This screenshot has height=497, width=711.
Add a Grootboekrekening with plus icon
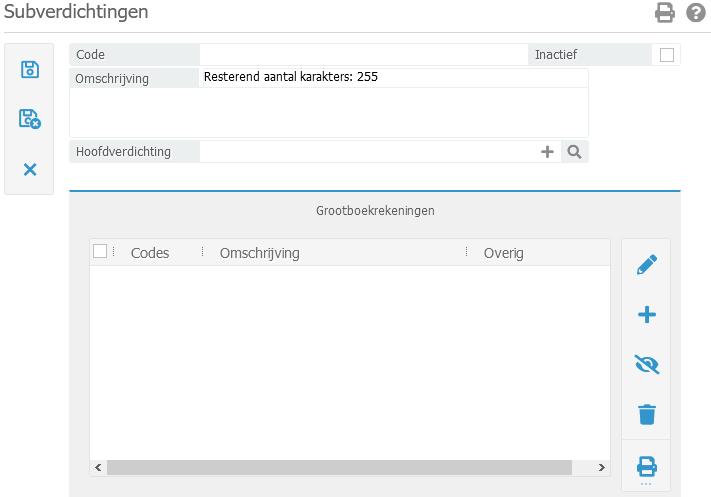coord(647,315)
